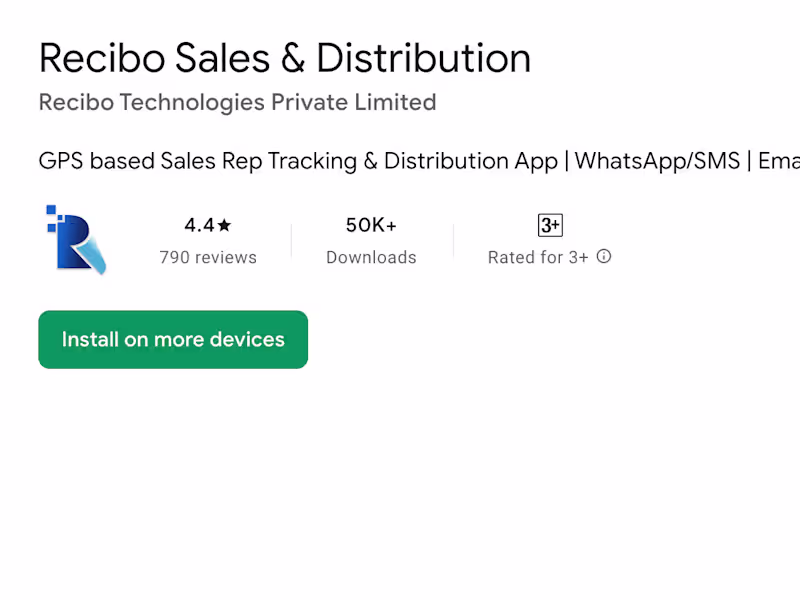
Task: Click the 4.4 rating number
Action: click(x=199, y=225)
